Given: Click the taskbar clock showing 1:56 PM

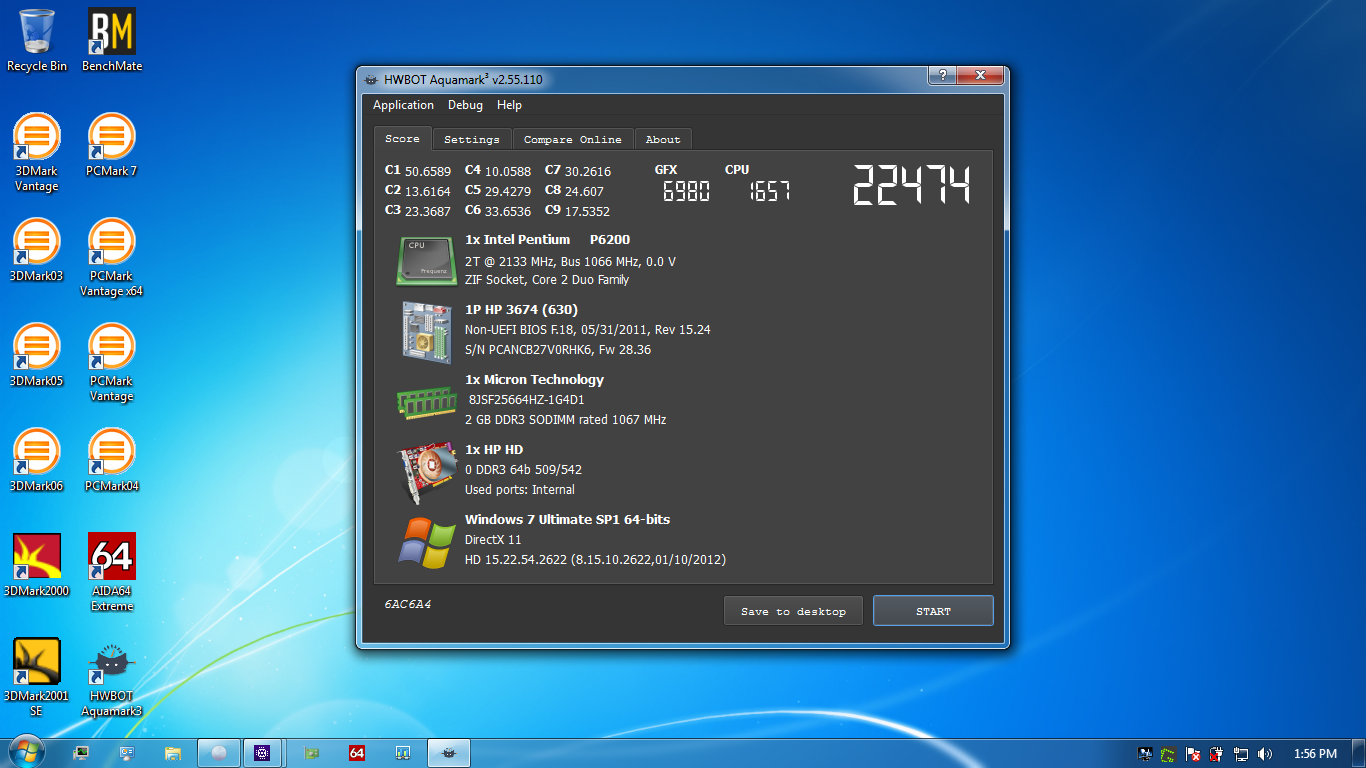Looking at the screenshot, I should [x=1315, y=754].
